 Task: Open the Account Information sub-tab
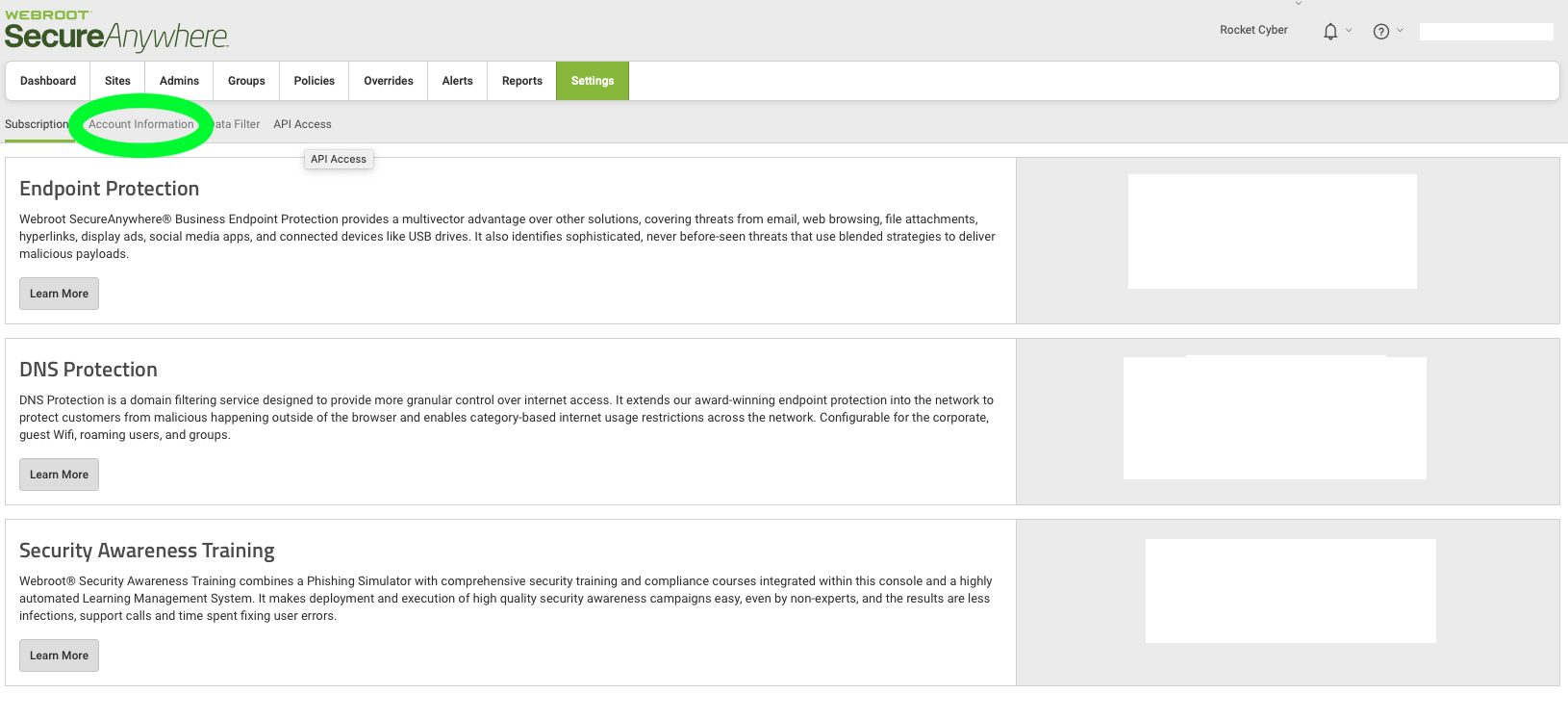click(x=141, y=124)
